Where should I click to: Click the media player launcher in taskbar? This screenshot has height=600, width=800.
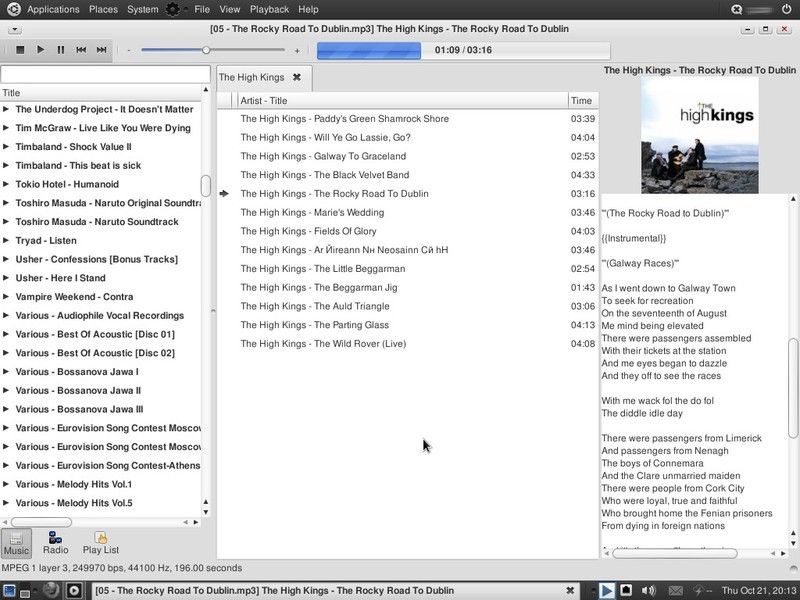click(x=74, y=591)
